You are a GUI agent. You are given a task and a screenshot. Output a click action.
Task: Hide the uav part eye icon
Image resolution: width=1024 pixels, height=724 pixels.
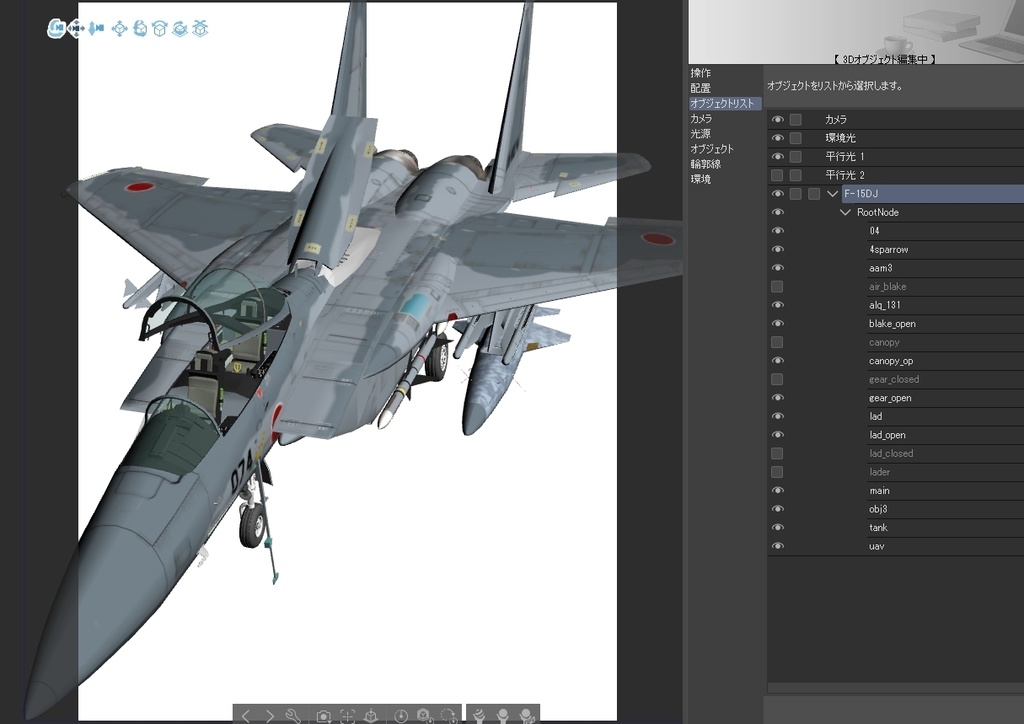coord(777,546)
